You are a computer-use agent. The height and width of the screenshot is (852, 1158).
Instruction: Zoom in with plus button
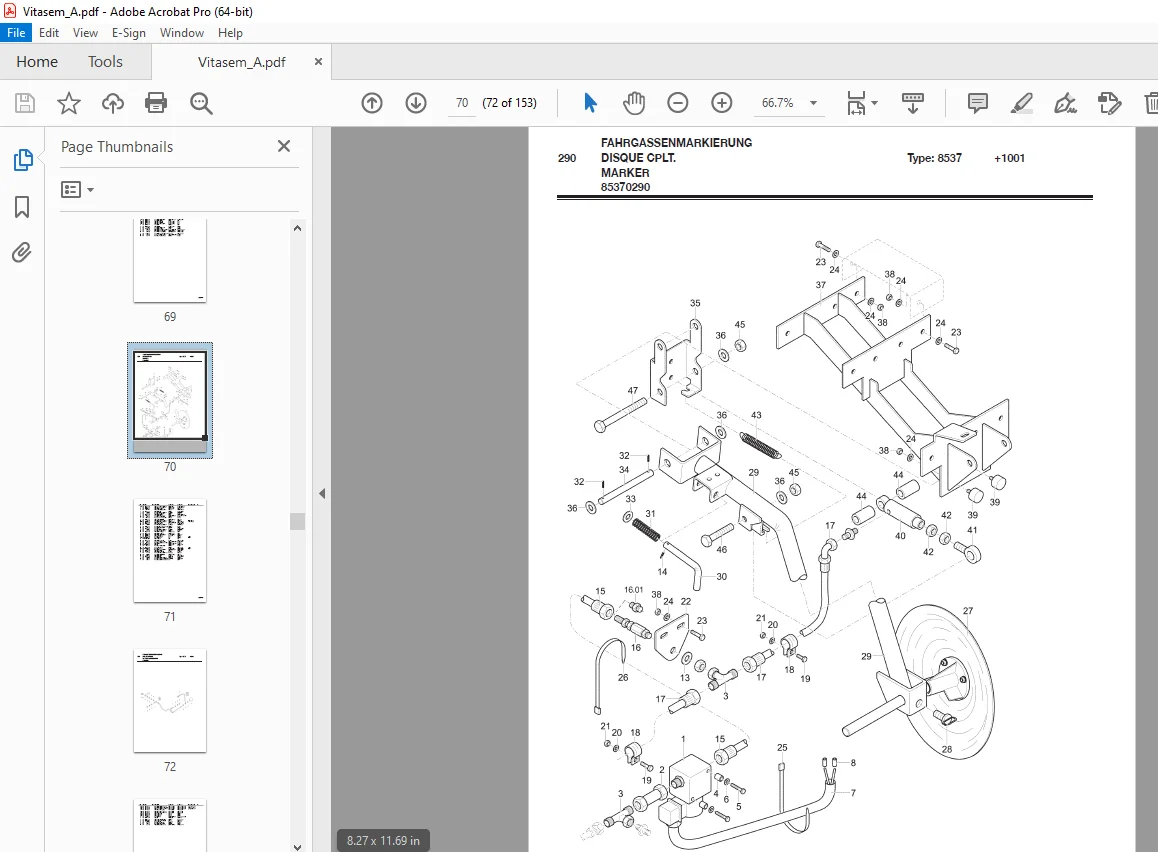[x=722, y=103]
